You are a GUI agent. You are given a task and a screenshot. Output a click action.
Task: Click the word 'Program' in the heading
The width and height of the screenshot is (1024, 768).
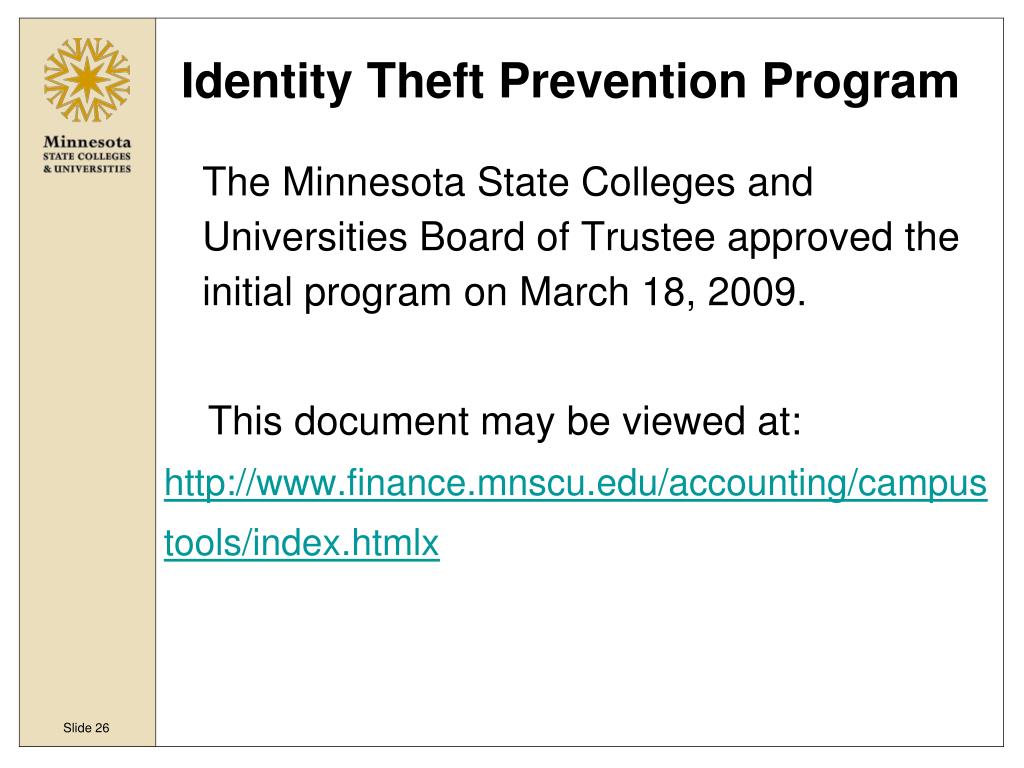point(861,82)
